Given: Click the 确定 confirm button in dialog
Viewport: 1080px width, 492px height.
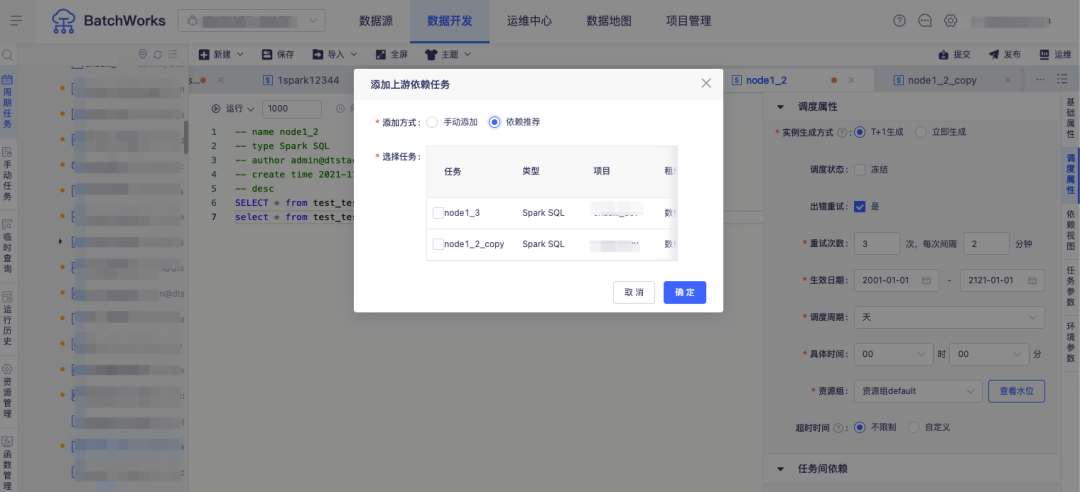Looking at the screenshot, I should click(x=685, y=292).
